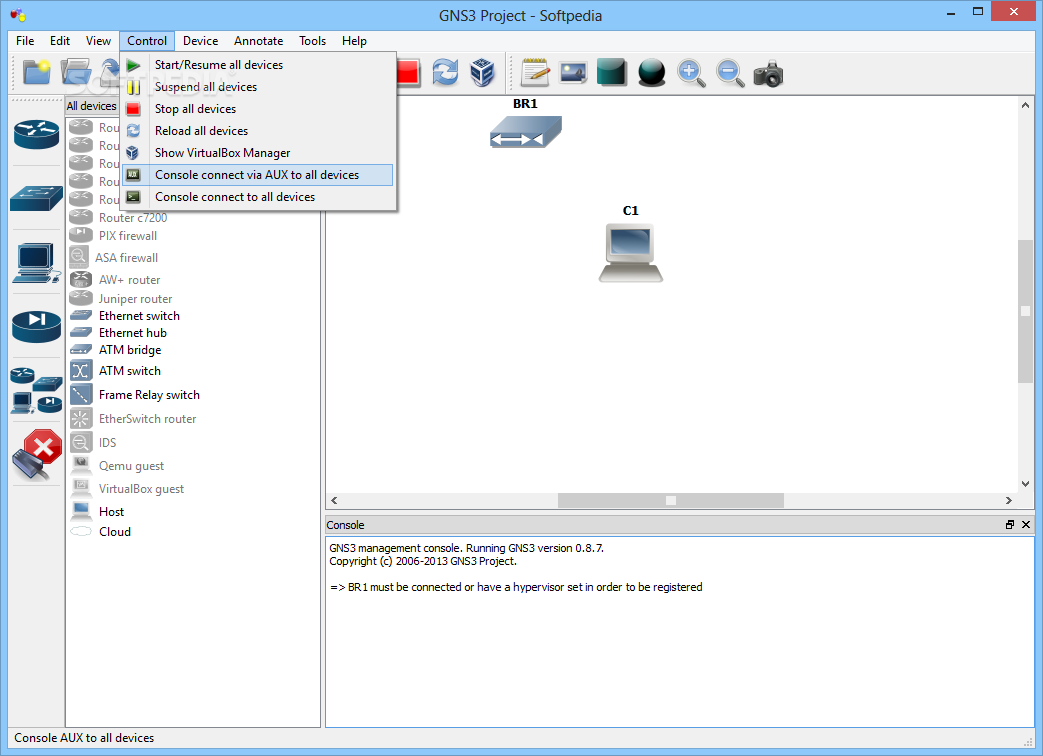Choose Reload all devices menu entry

tap(258, 130)
